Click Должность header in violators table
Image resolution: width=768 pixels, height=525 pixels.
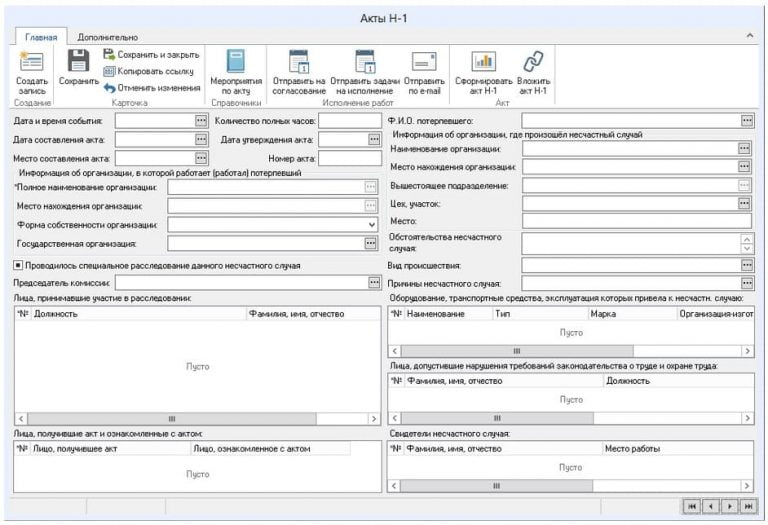pos(678,381)
